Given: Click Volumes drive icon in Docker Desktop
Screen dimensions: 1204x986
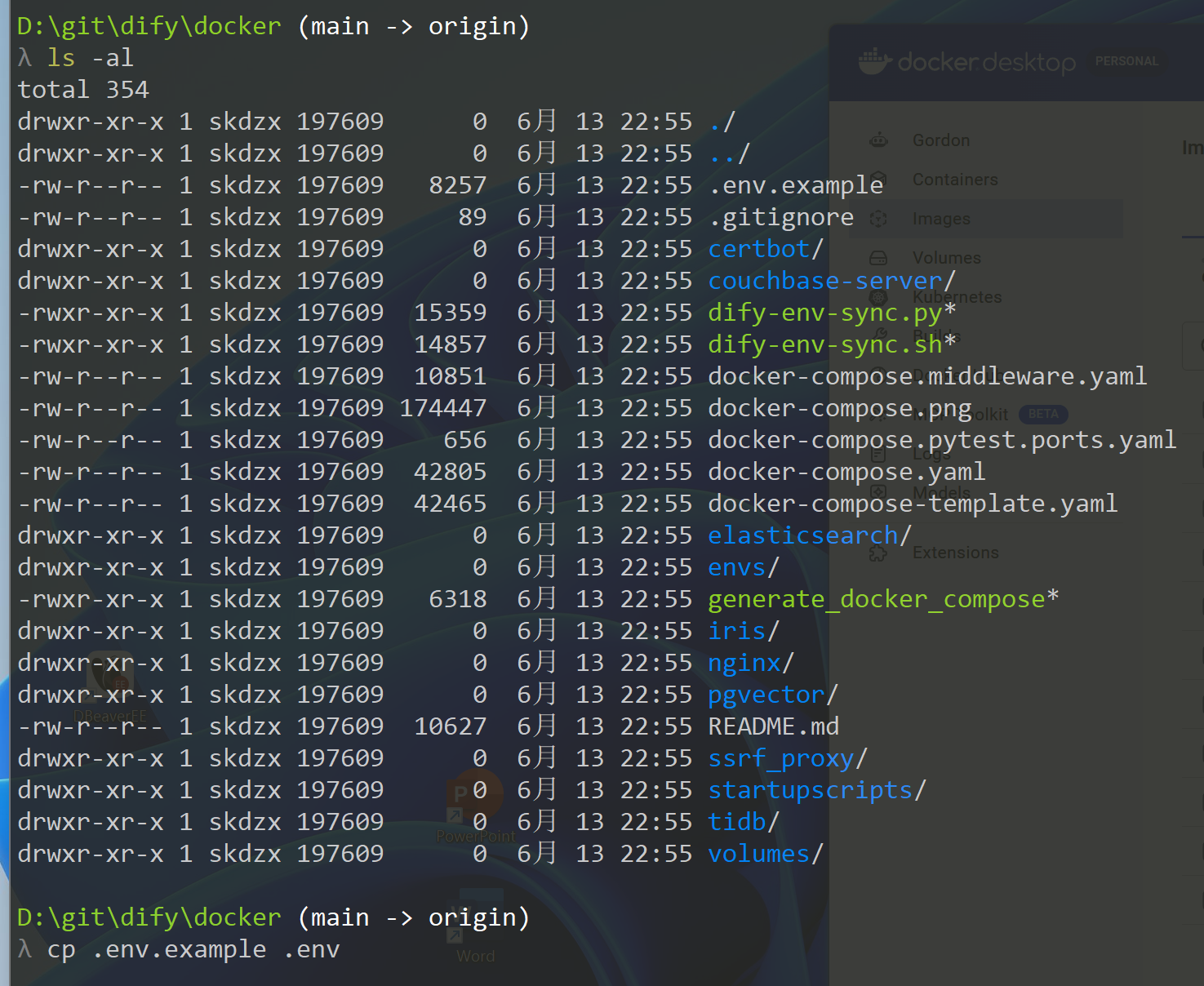Looking at the screenshot, I should tap(878, 258).
